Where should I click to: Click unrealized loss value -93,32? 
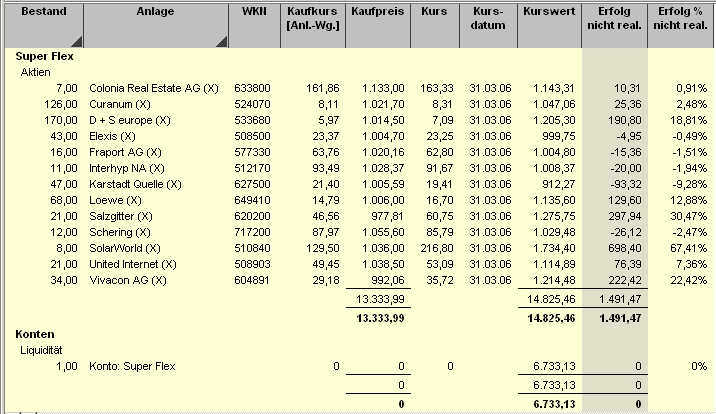click(x=626, y=184)
